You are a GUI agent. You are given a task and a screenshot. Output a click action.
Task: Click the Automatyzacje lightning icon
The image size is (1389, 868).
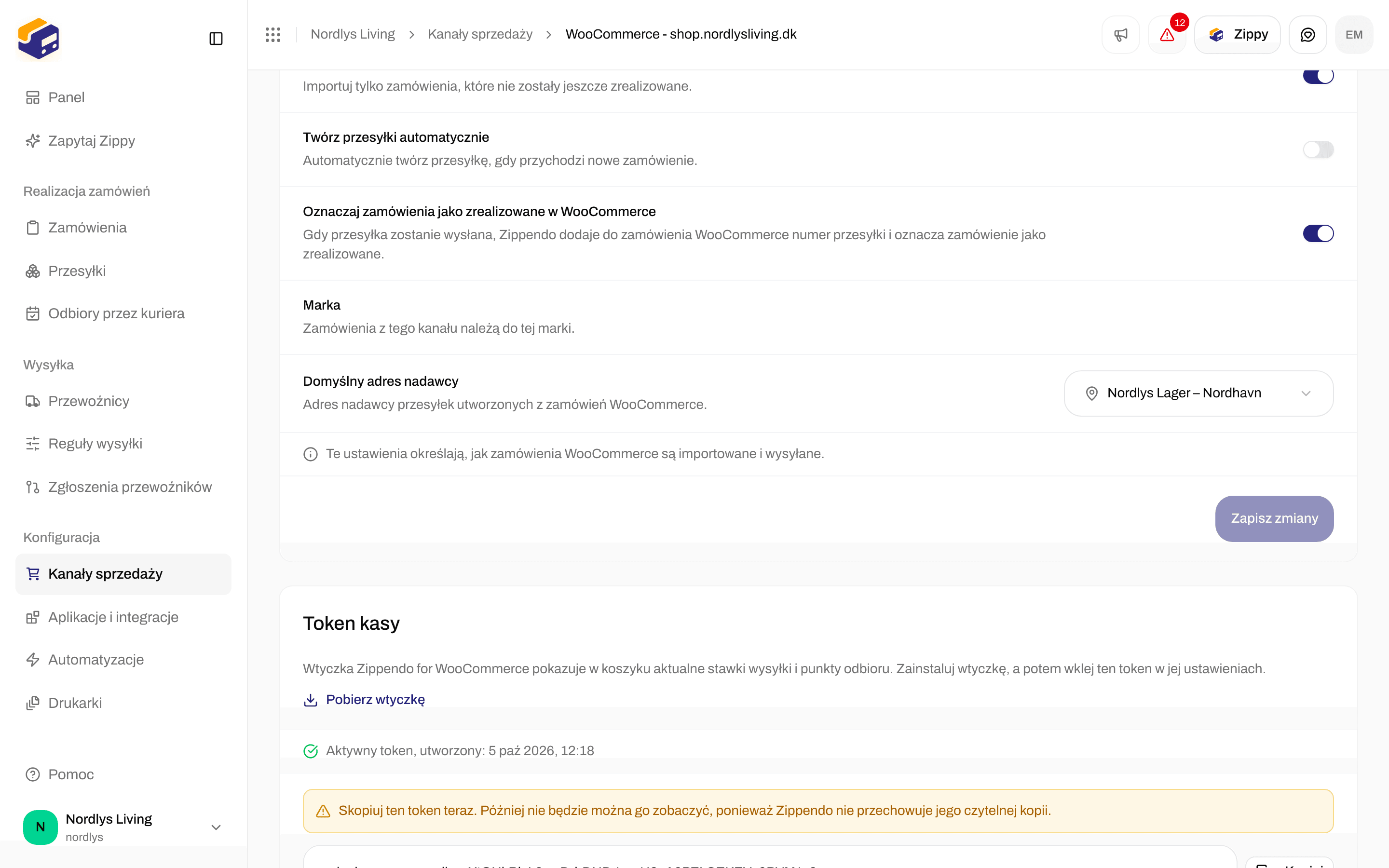click(x=33, y=660)
